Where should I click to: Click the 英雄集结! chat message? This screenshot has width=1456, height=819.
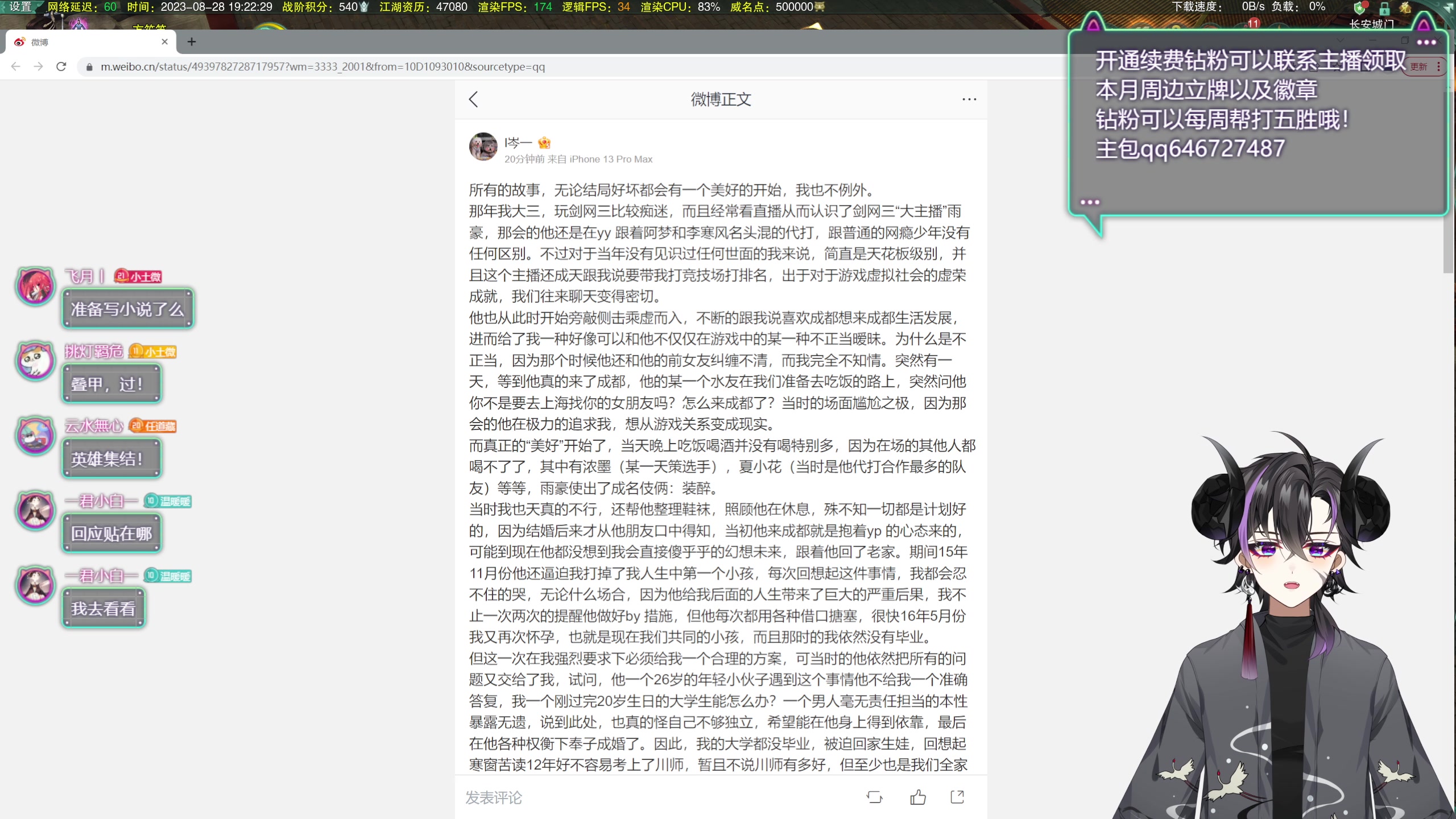click(x=111, y=458)
